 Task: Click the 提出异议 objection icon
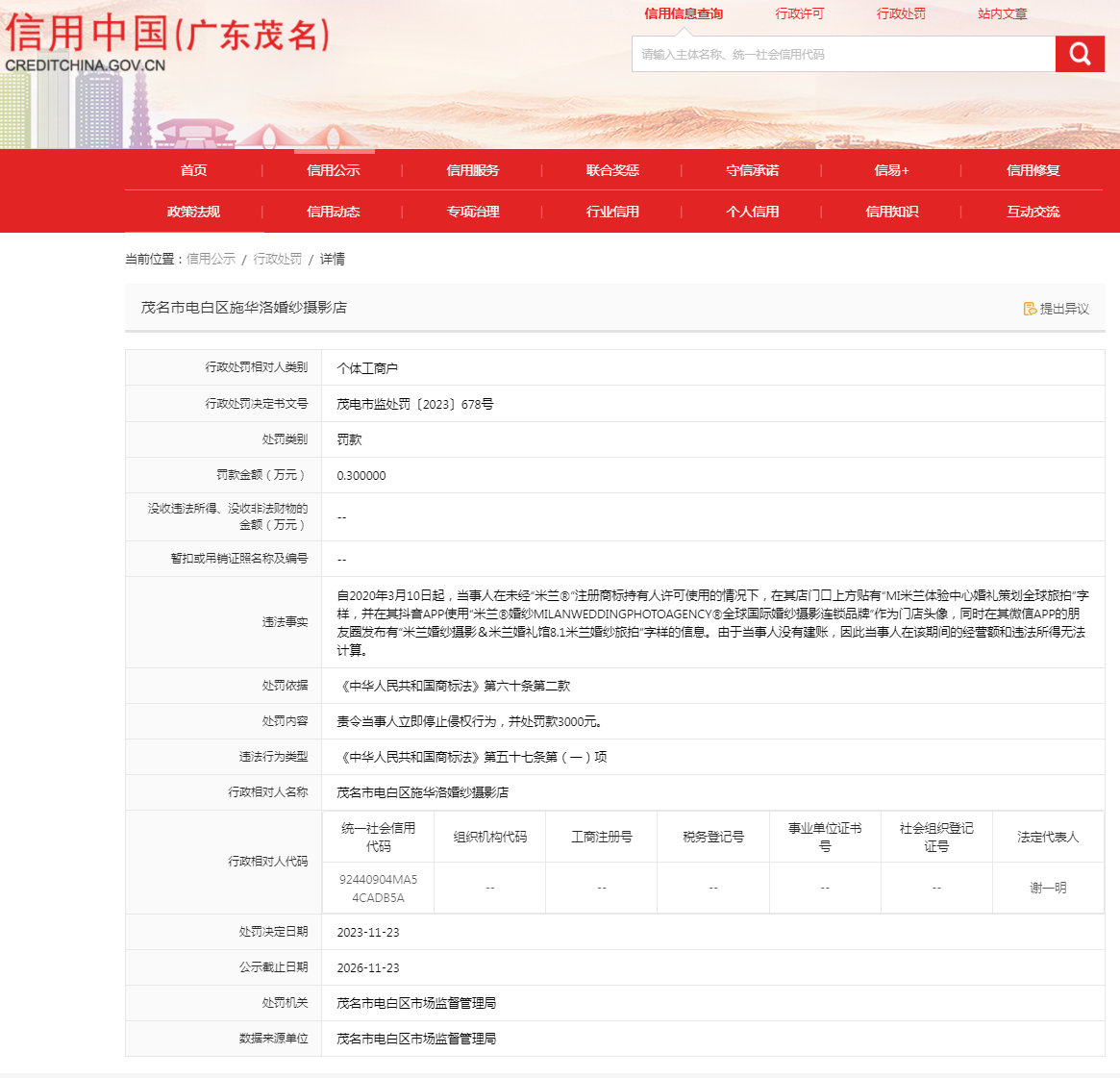(1030, 309)
